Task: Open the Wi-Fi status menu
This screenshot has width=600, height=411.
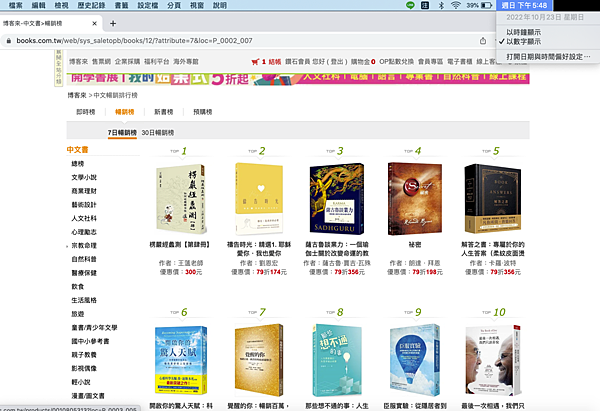Action: point(455,5)
